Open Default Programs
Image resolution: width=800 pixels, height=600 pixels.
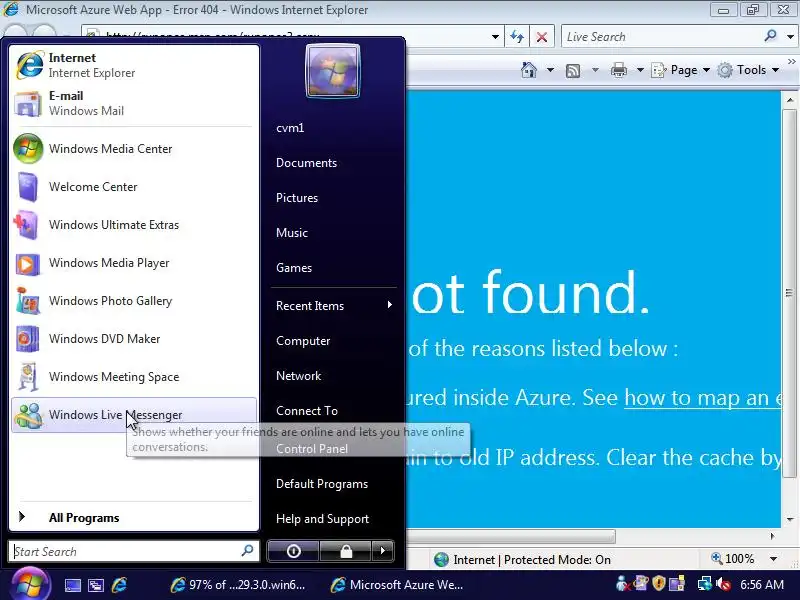pos(322,484)
